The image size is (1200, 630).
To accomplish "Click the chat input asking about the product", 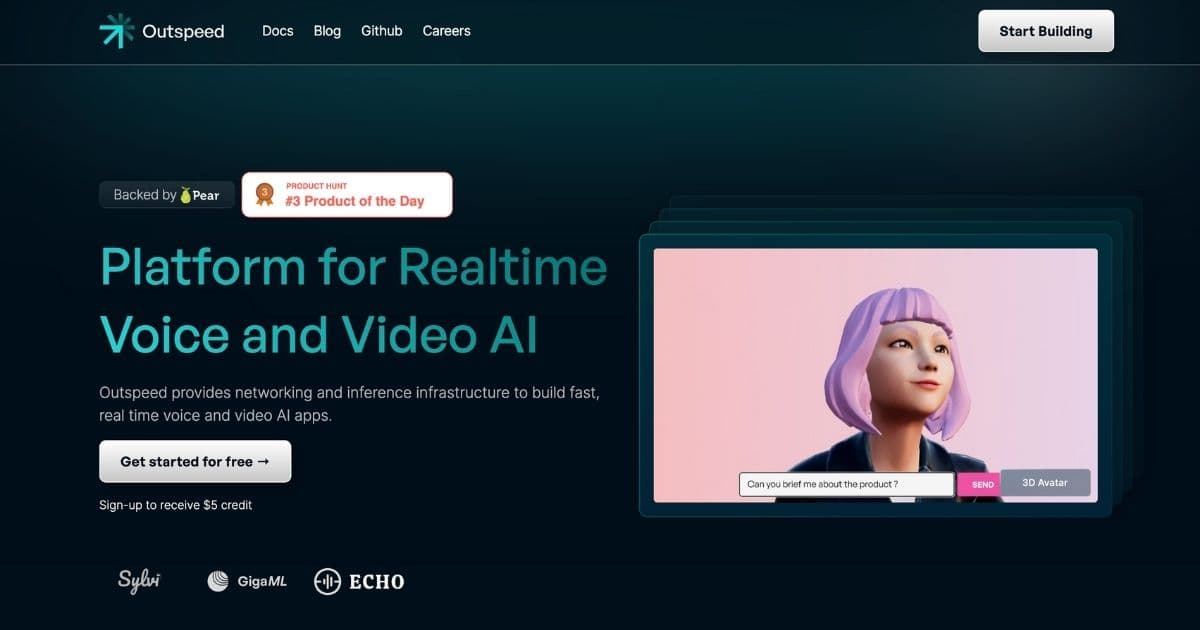I will pos(847,484).
